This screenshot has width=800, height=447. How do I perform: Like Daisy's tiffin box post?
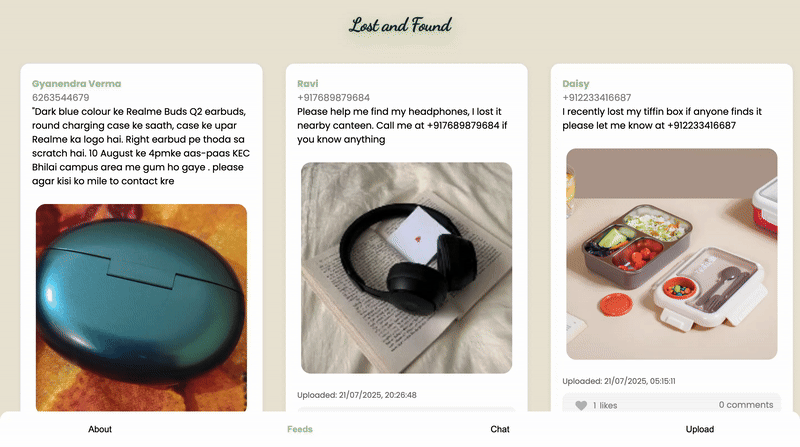tap(581, 405)
